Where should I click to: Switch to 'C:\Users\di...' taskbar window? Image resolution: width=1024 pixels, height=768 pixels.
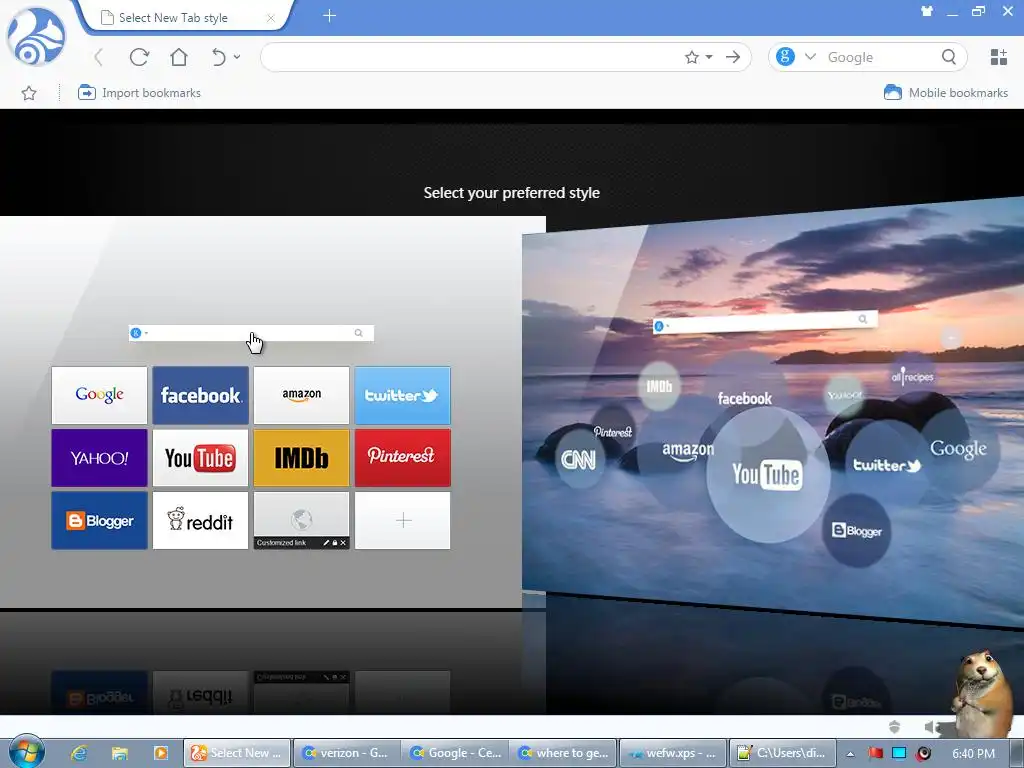point(781,753)
